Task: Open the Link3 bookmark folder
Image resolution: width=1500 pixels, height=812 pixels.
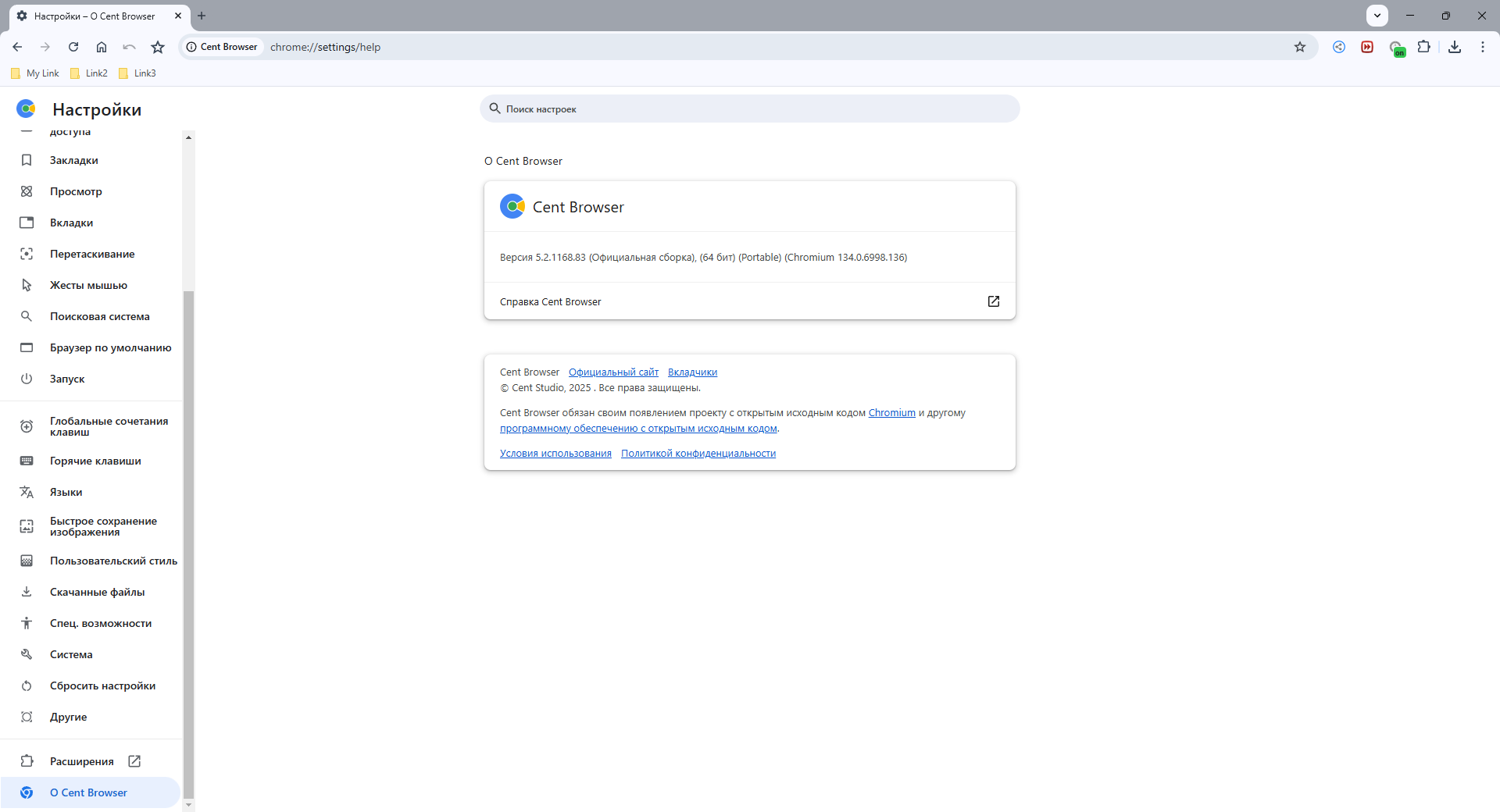Action: tap(137, 73)
